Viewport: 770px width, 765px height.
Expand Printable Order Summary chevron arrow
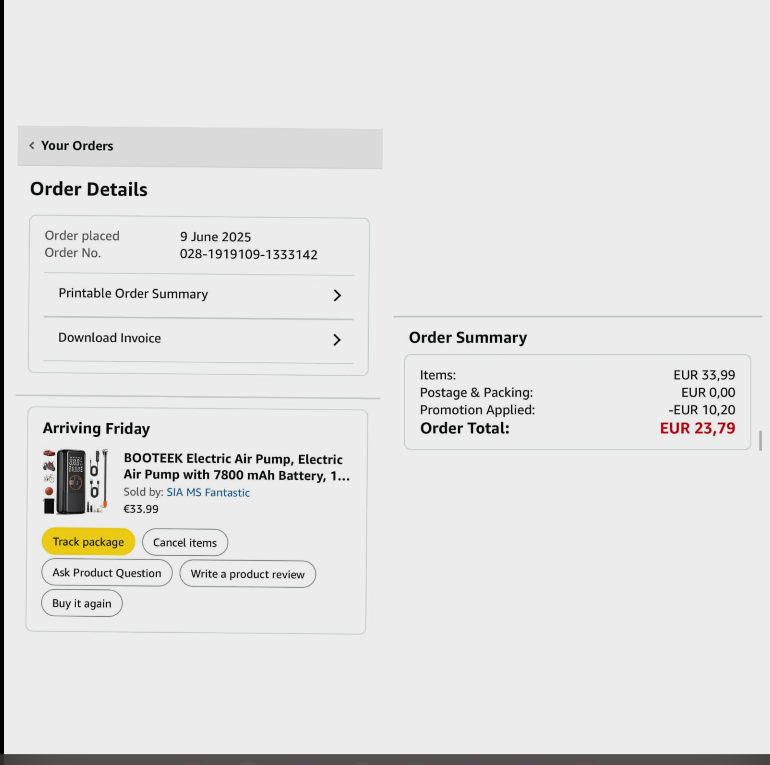[x=337, y=295]
